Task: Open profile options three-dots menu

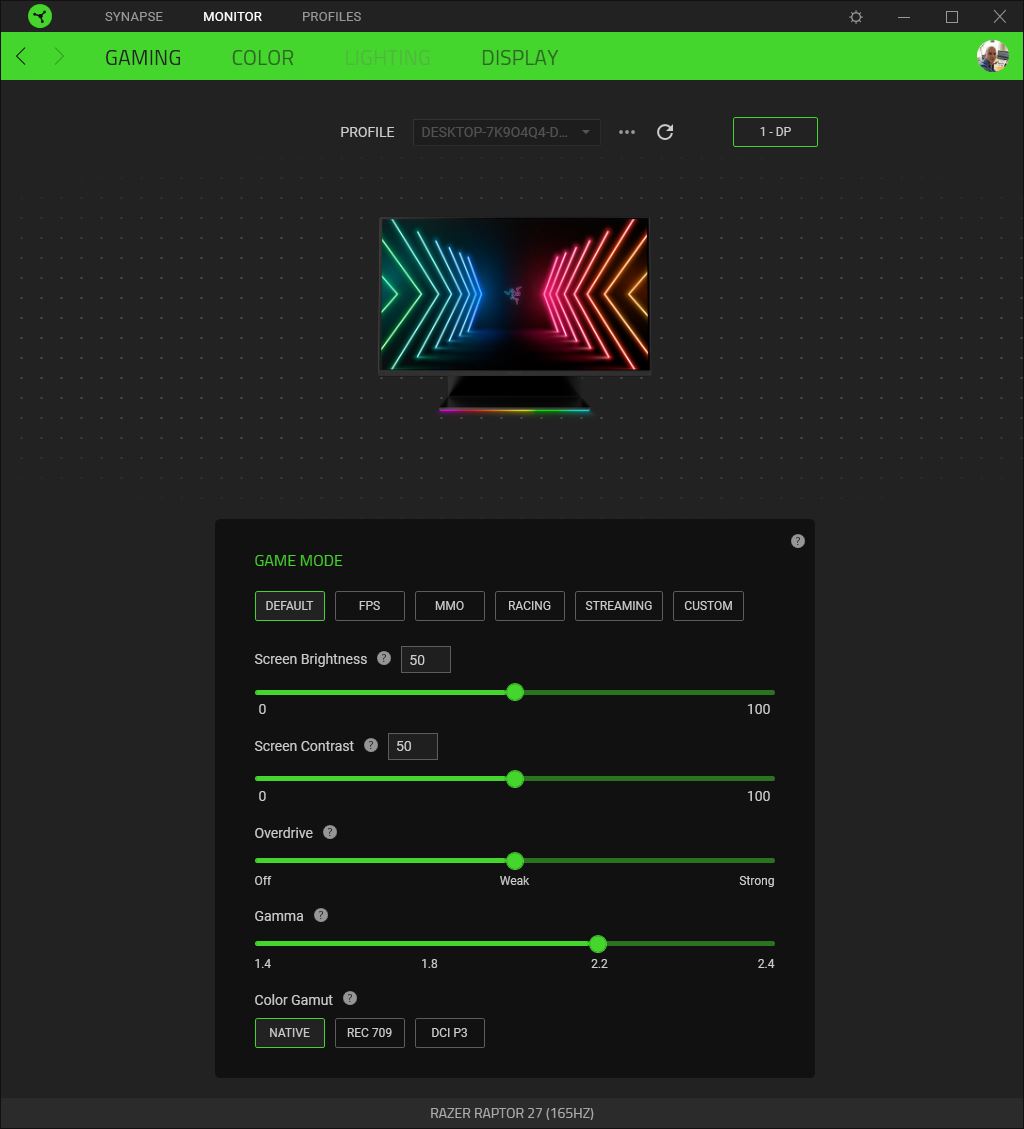Action: 626,132
